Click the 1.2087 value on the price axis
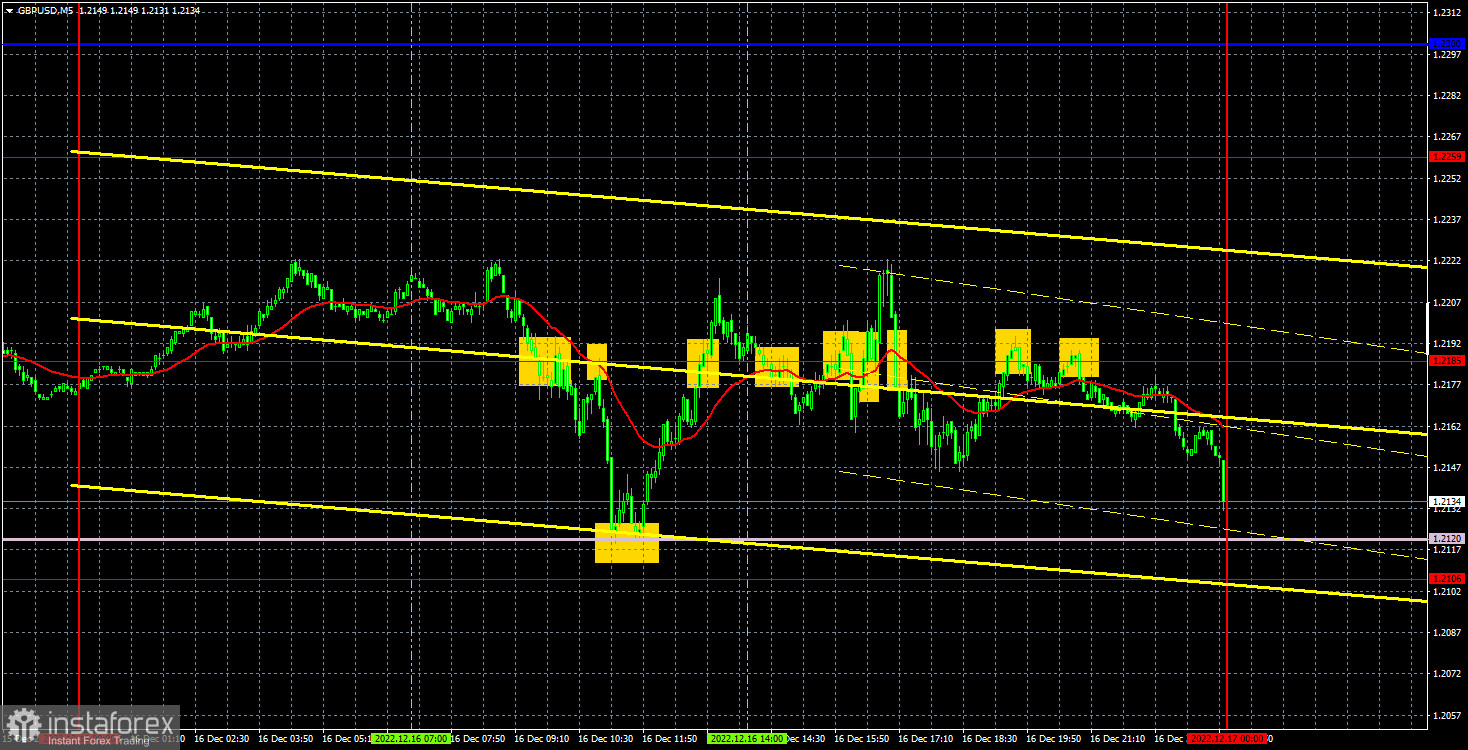This screenshot has width=1468, height=750. click(x=1446, y=632)
